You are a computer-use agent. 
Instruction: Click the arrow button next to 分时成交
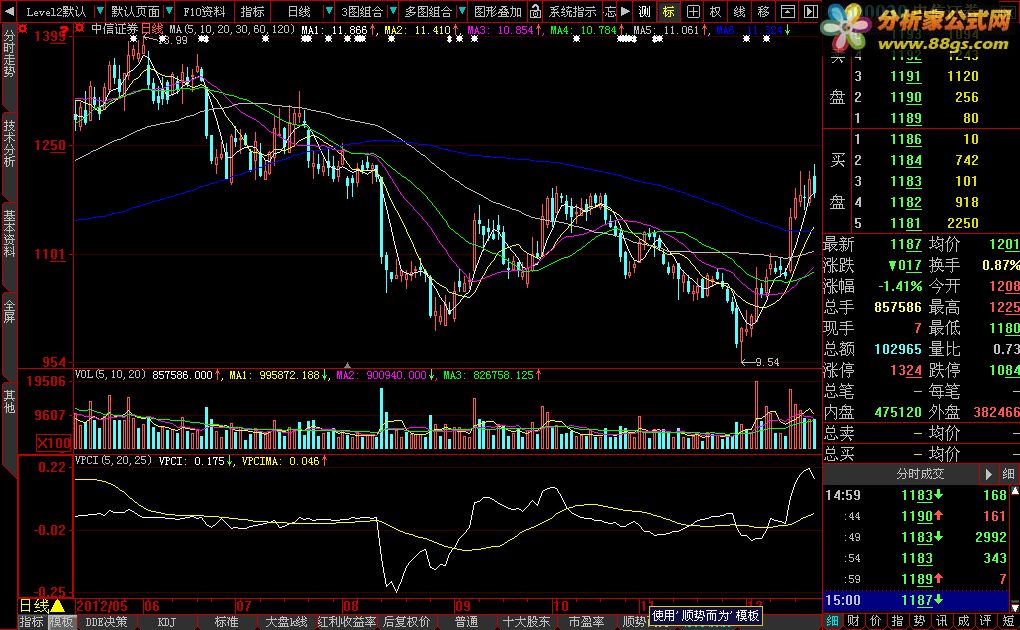tap(988, 474)
